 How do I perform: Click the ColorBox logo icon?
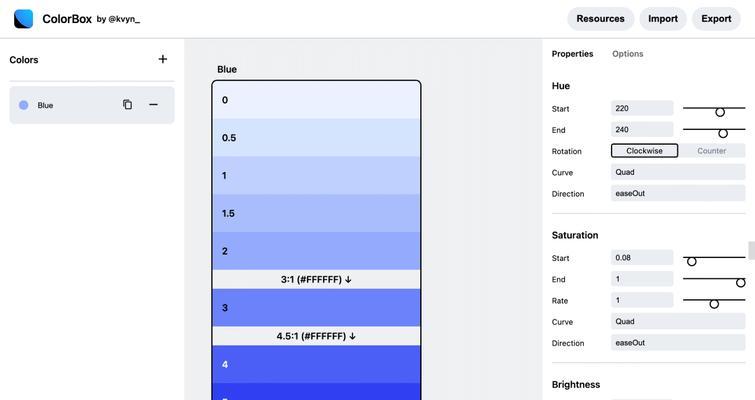pos(23,19)
